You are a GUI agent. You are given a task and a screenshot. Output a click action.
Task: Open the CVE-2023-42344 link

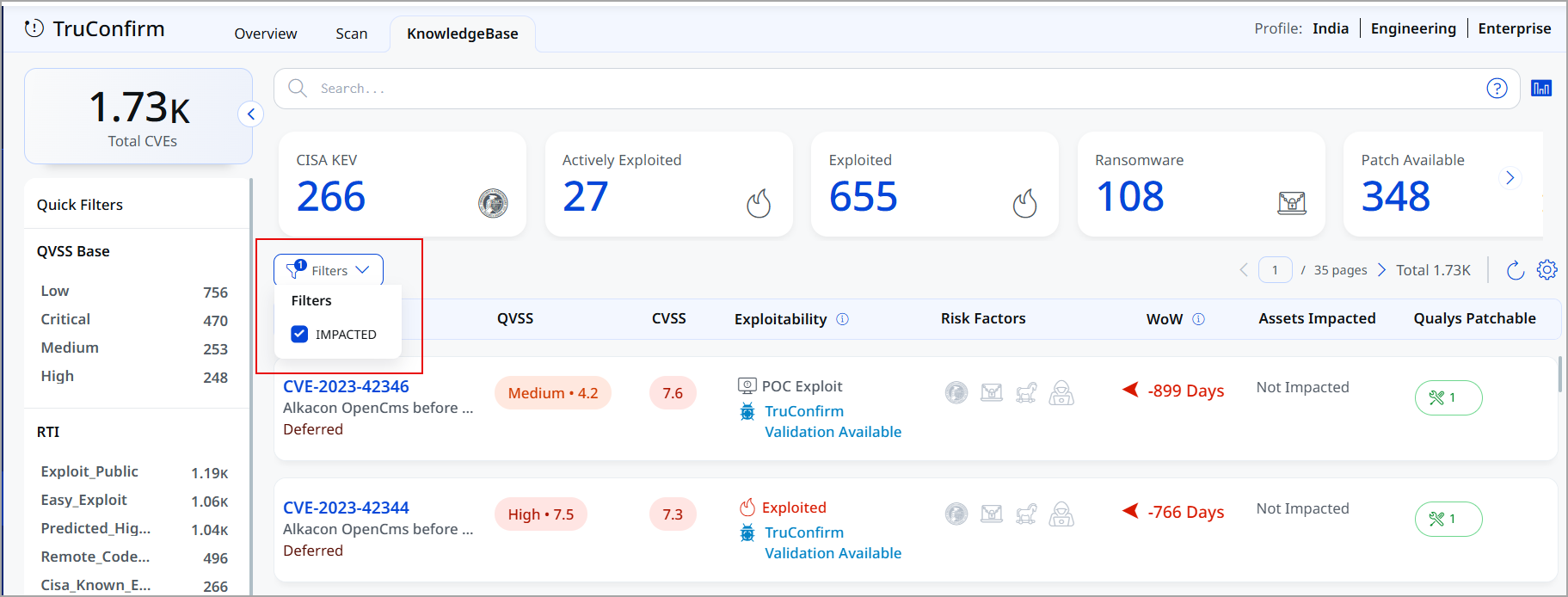pos(346,508)
